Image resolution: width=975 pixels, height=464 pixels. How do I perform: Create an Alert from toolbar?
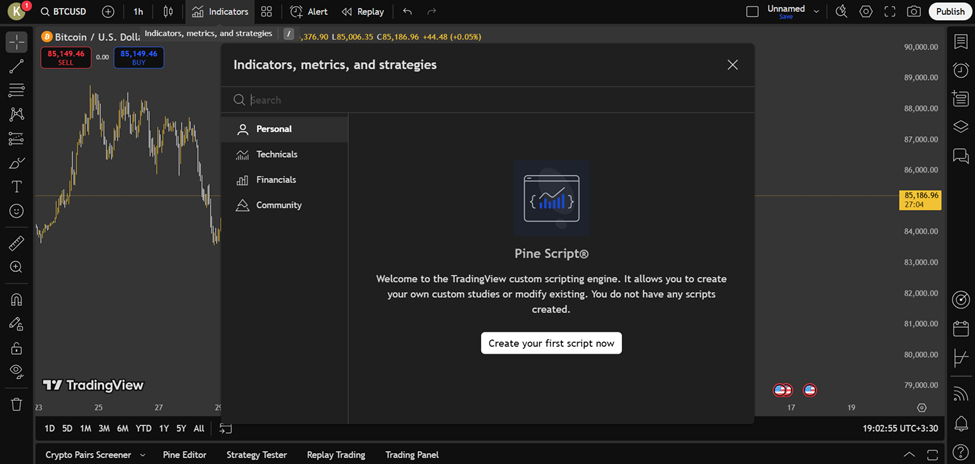(x=309, y=12)
